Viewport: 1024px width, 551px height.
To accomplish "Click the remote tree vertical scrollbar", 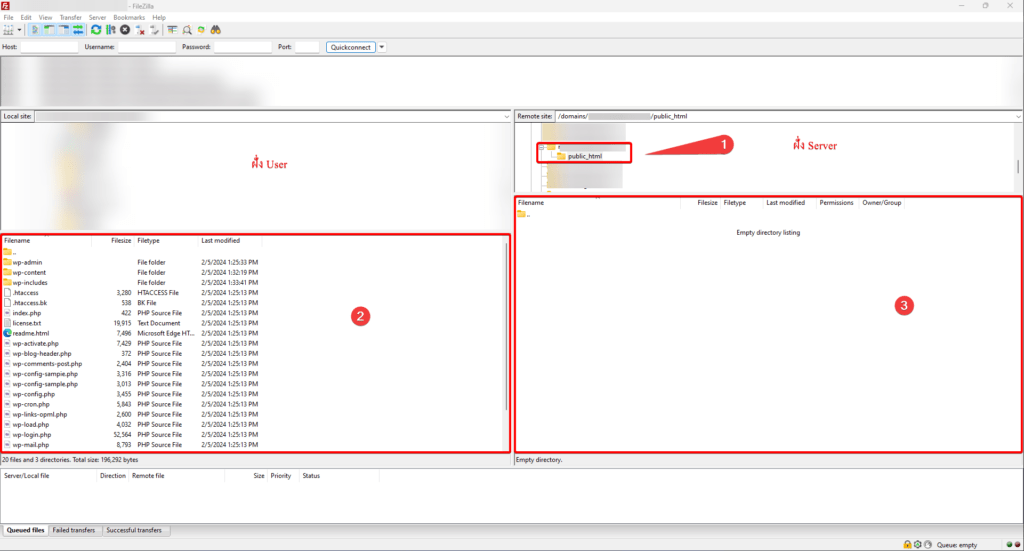I will pos(1018,166).
